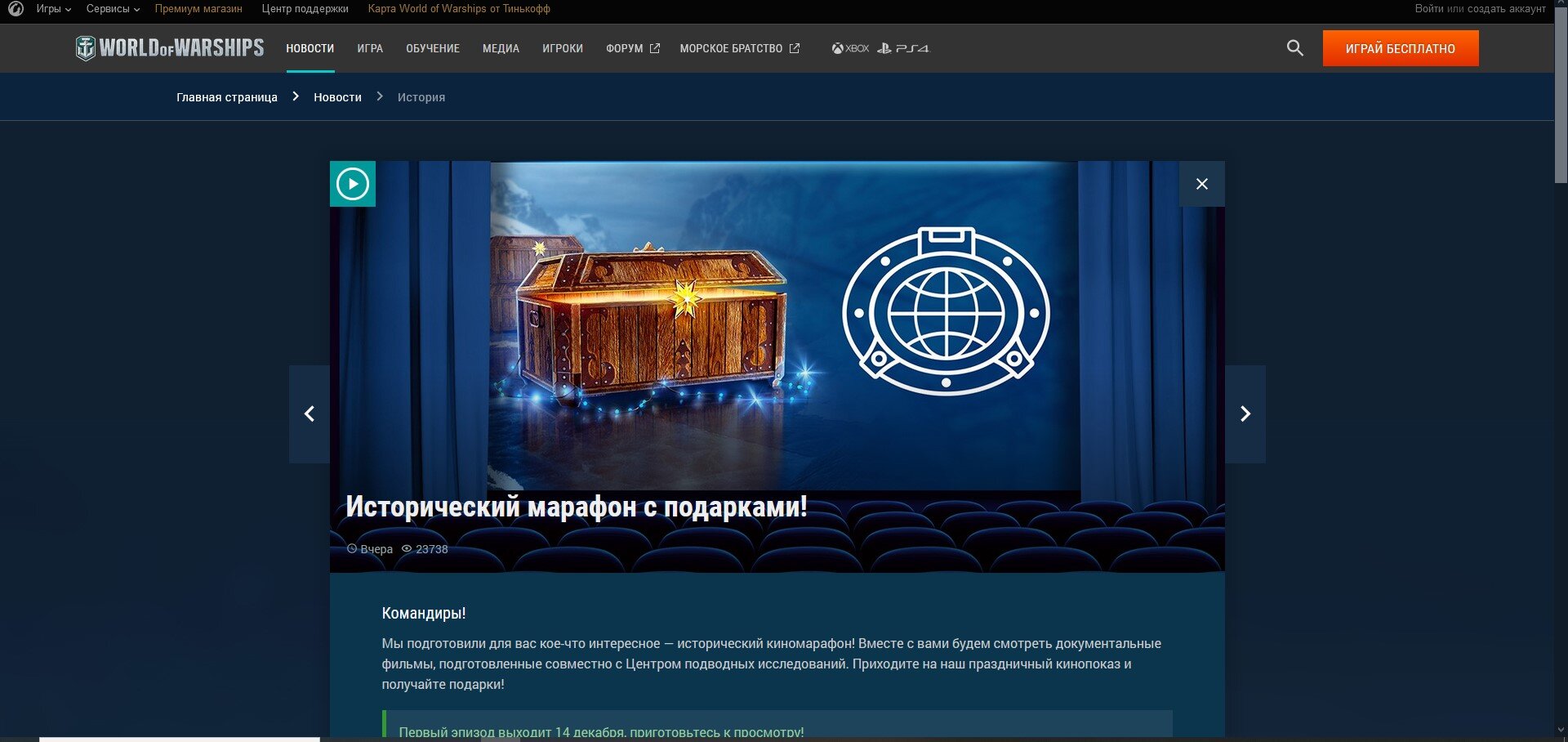Open Премиум магазин link
The image size is (1568, 742).
click(198, 9)
